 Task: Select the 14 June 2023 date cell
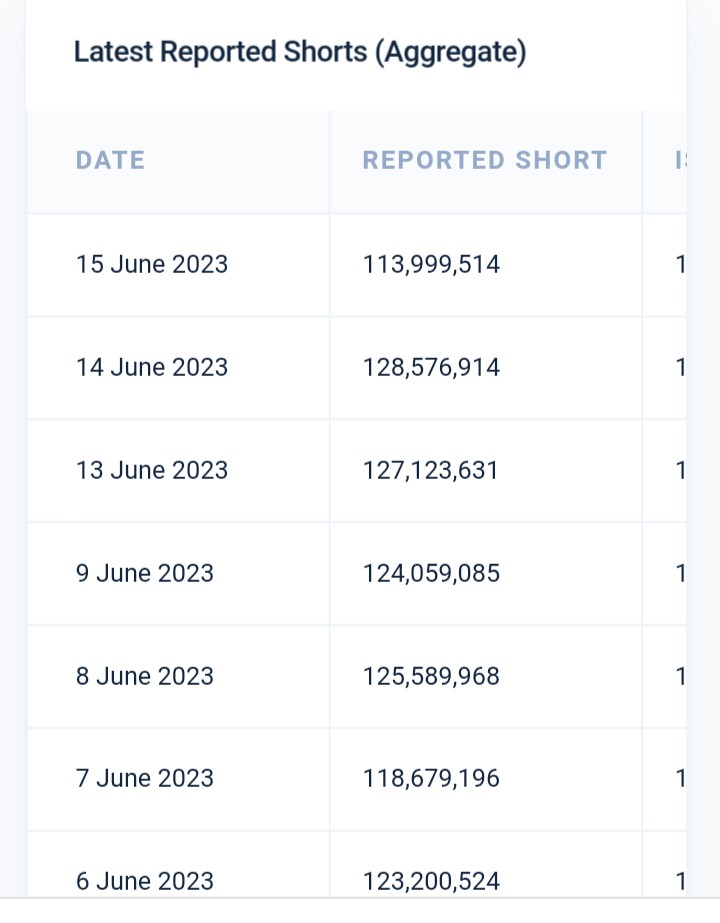tap(152, 368)
